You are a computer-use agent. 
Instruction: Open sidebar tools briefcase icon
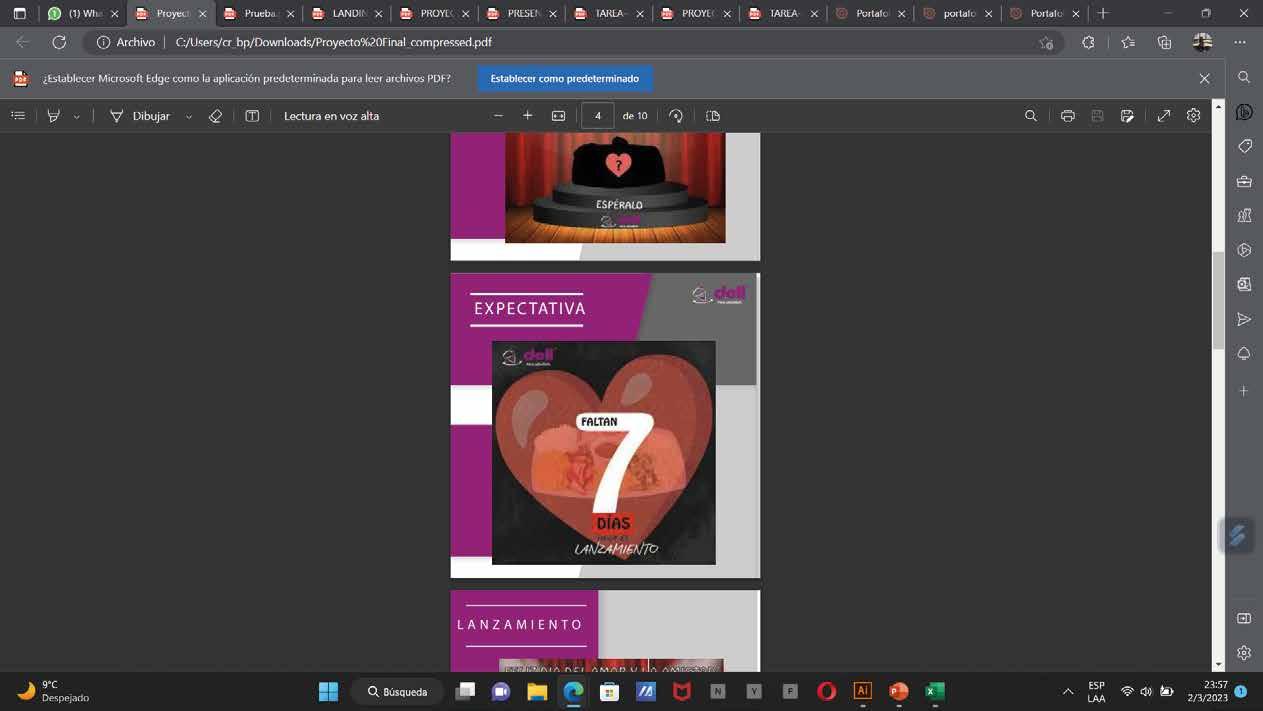click(1244, 181)
